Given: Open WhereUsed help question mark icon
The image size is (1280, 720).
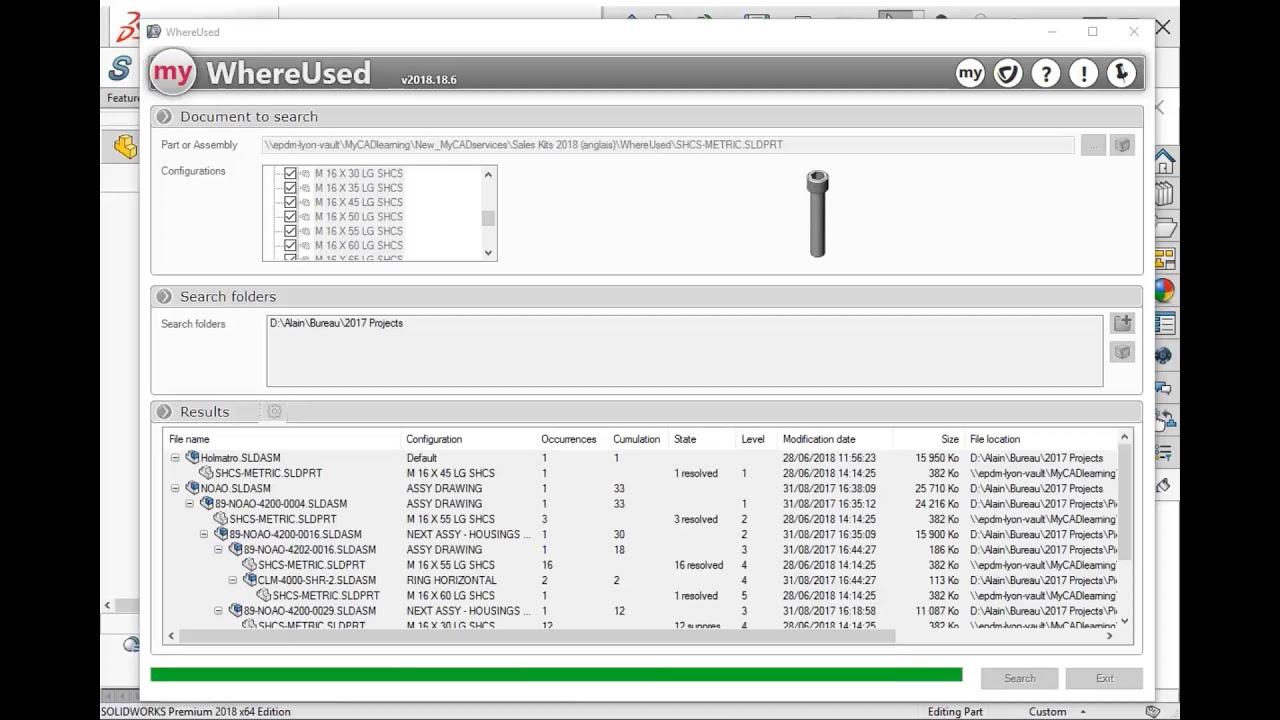Looking at the screenshot, I should pos(1046,73).
